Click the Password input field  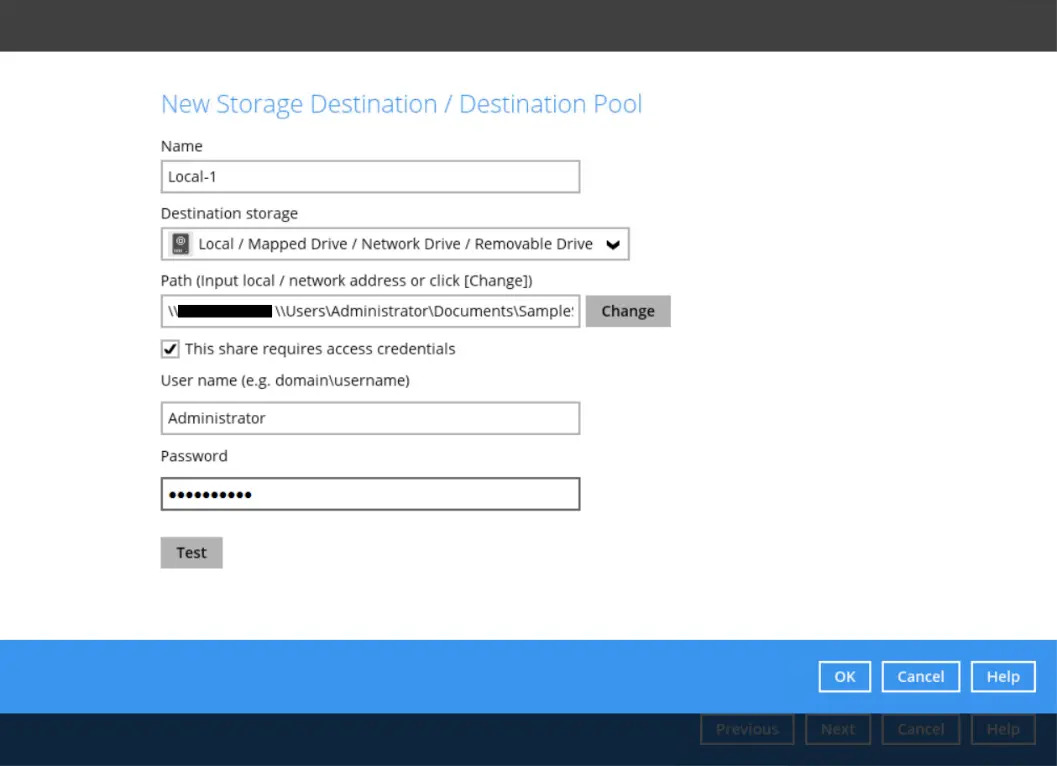click(x=370, y=494)
